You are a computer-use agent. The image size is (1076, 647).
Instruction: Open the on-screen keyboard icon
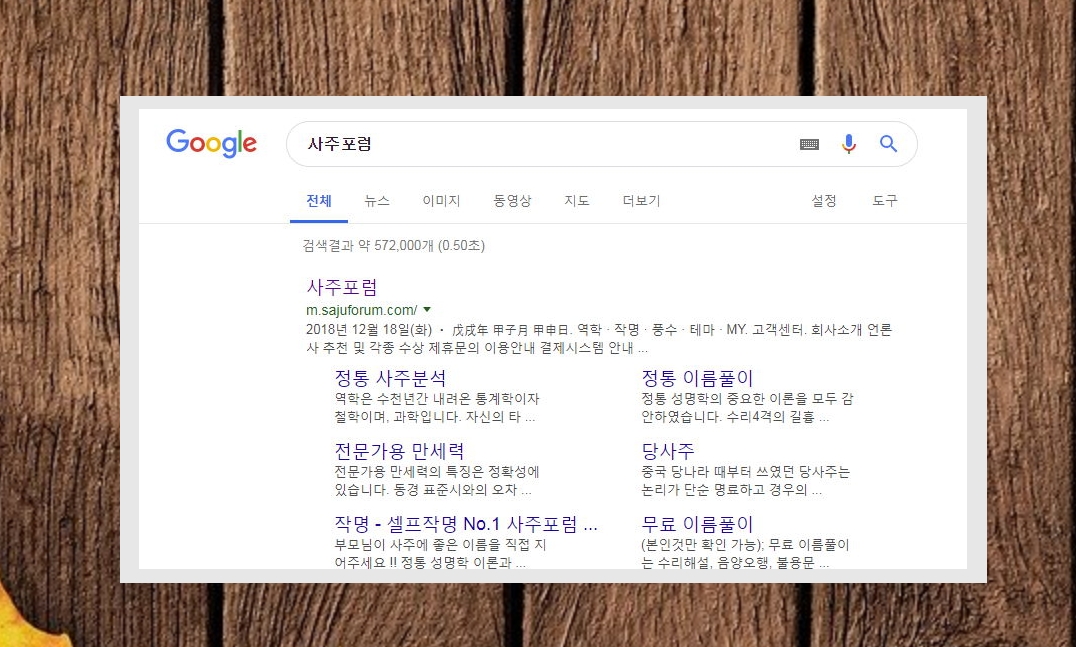pos(809,144)
